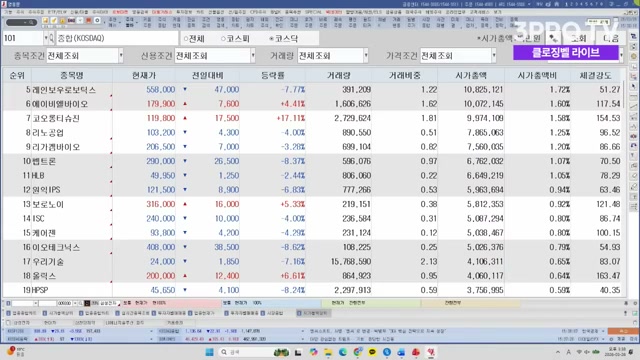Open the trading app taskbar icon
640x360 pixels.
click(431, 352)
